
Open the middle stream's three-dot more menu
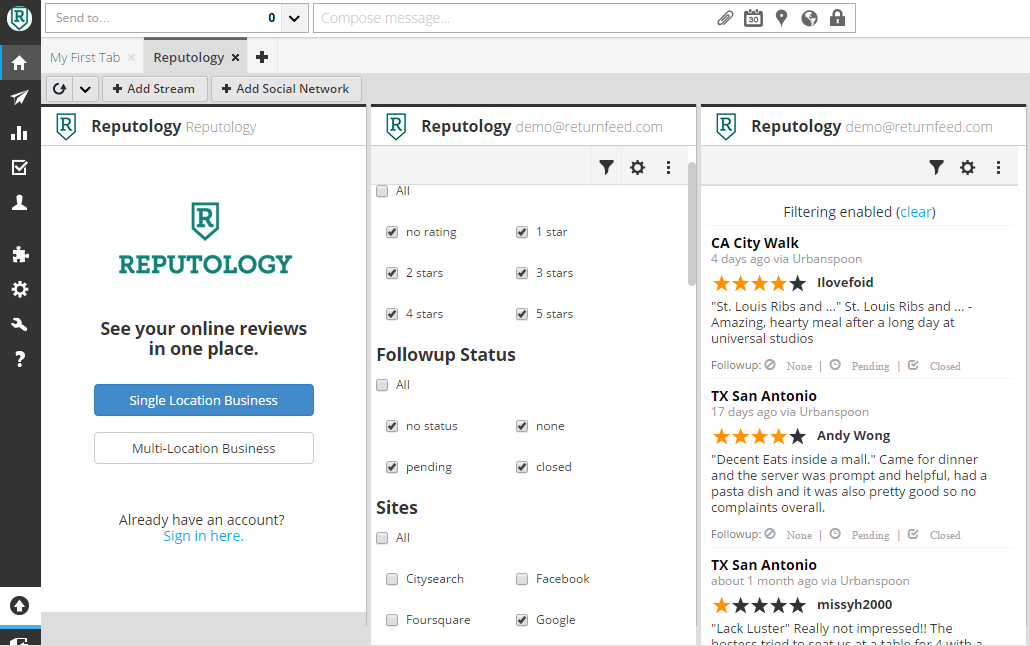pos(669,168)
